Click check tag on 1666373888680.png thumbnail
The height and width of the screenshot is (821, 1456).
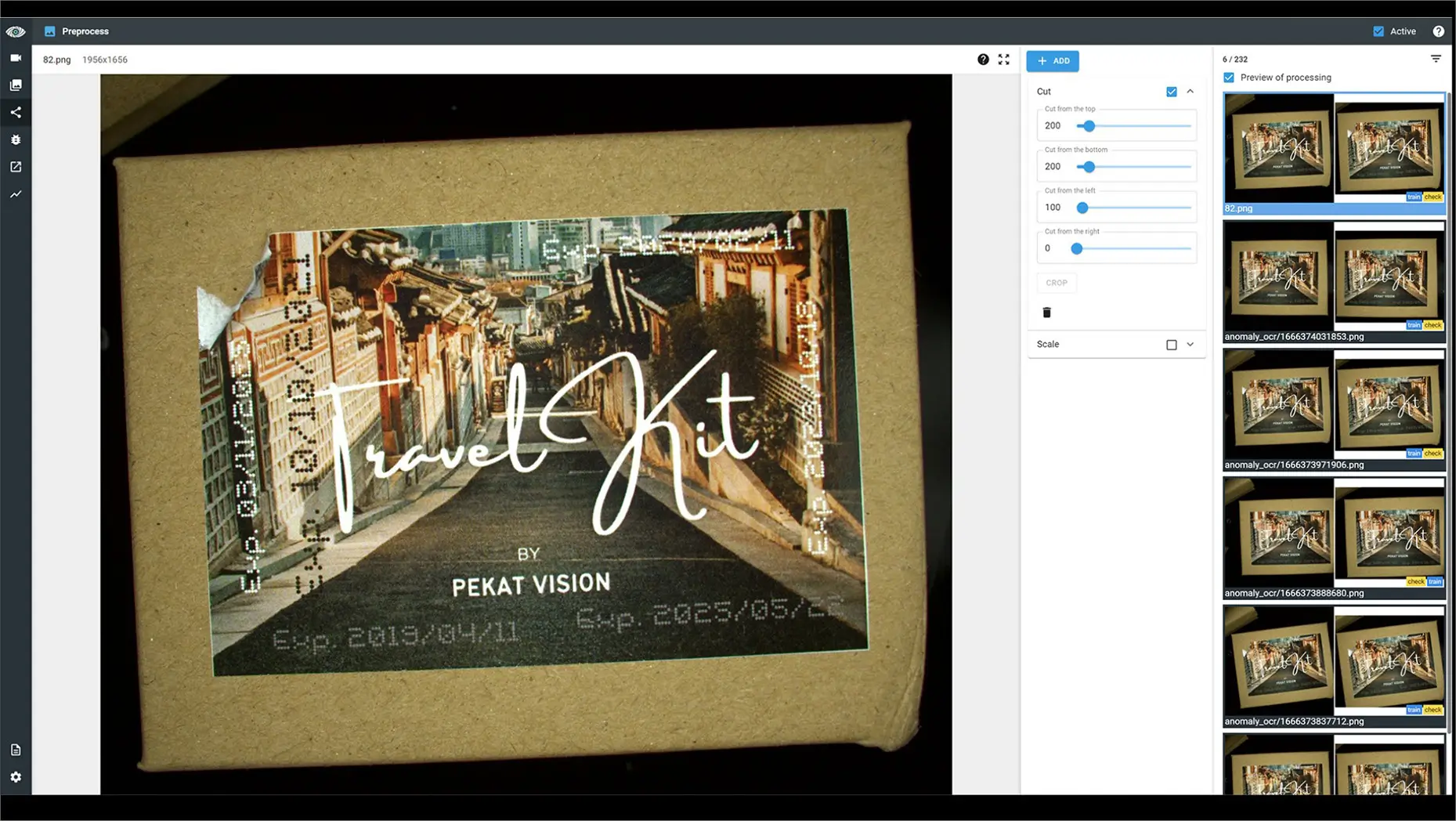pos(1416,582)
